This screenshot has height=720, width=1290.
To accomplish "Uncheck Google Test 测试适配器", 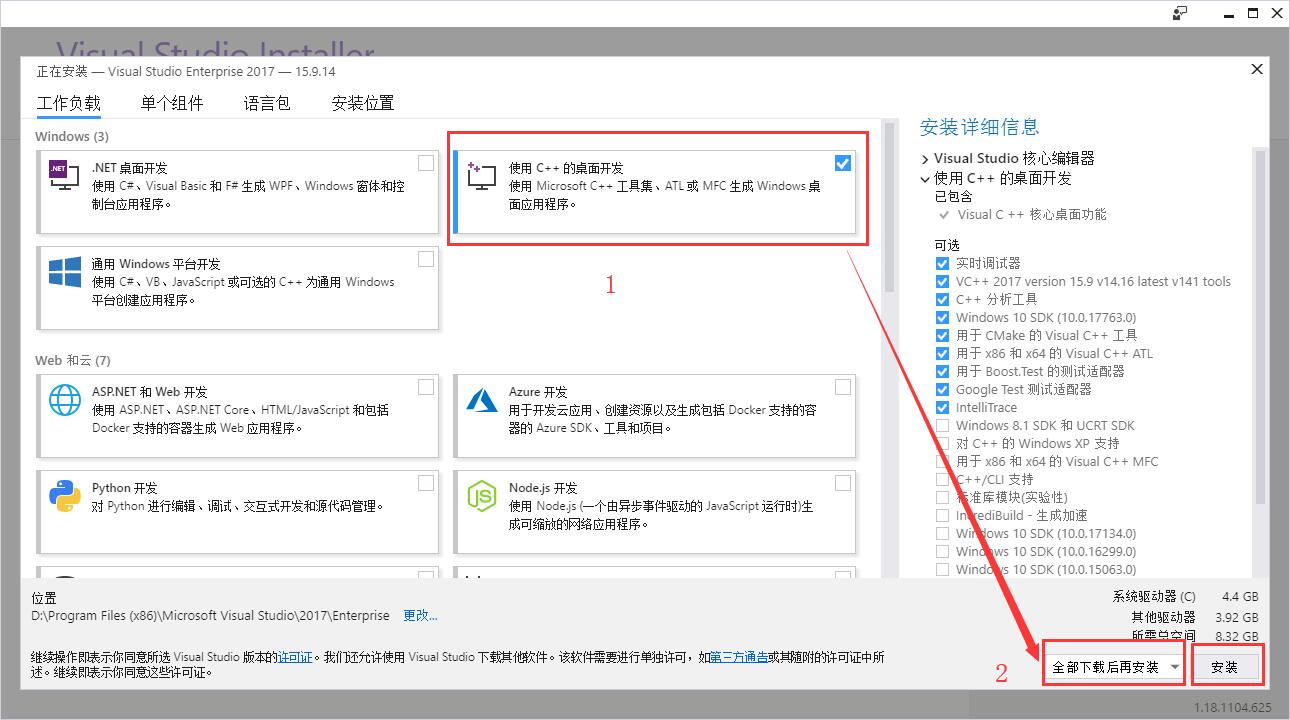I will (942, 389).
